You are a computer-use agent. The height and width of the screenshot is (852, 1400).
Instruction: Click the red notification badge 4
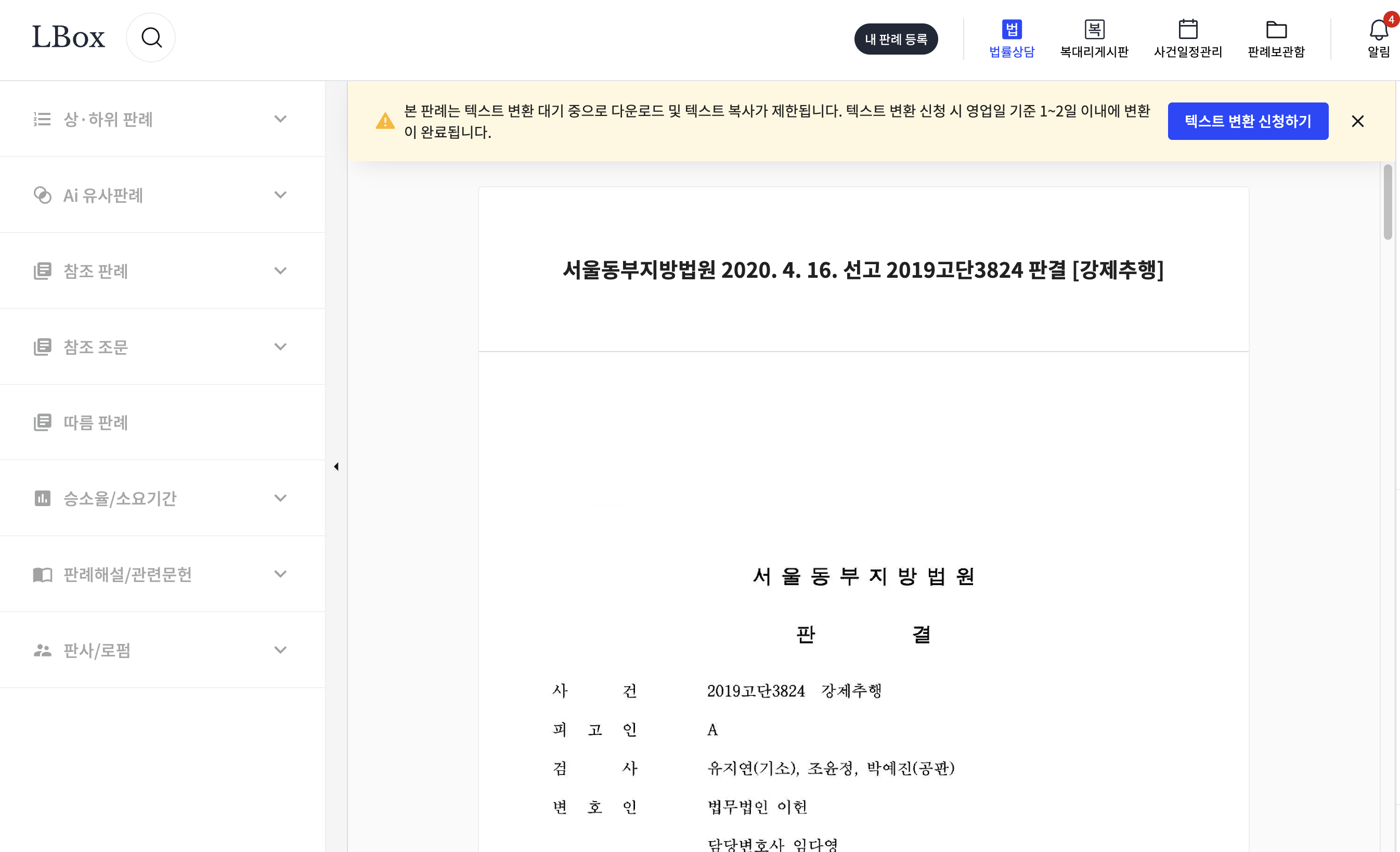(x=1391, y=19)
